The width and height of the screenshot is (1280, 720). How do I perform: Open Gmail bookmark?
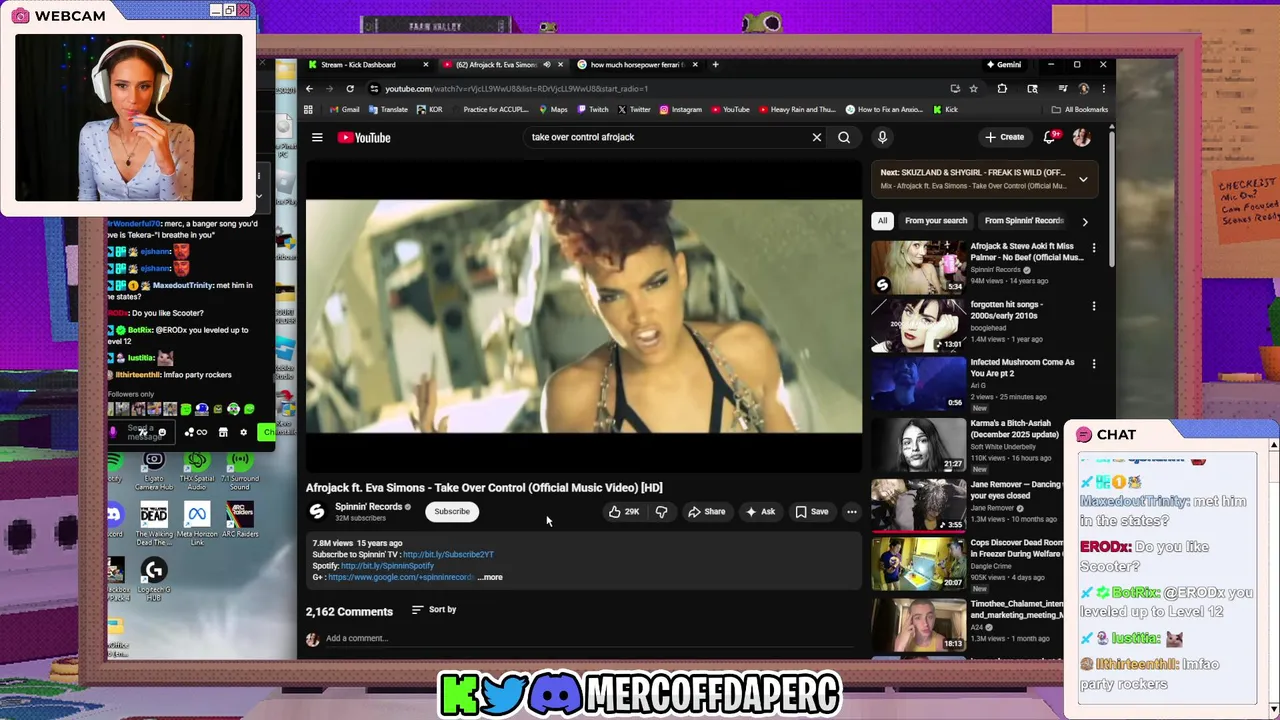pyautogui.click(x=343, y=110)
